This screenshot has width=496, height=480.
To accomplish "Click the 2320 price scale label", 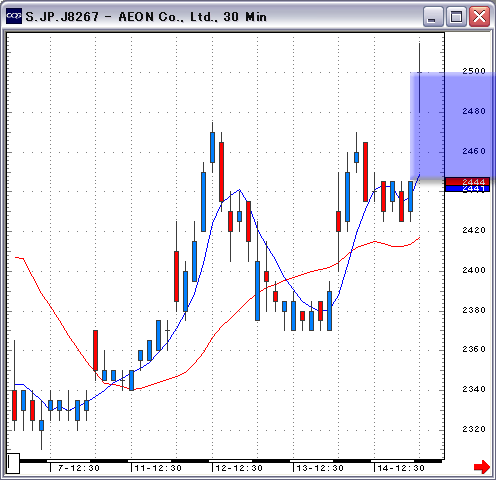I will [x=474, y=429].
